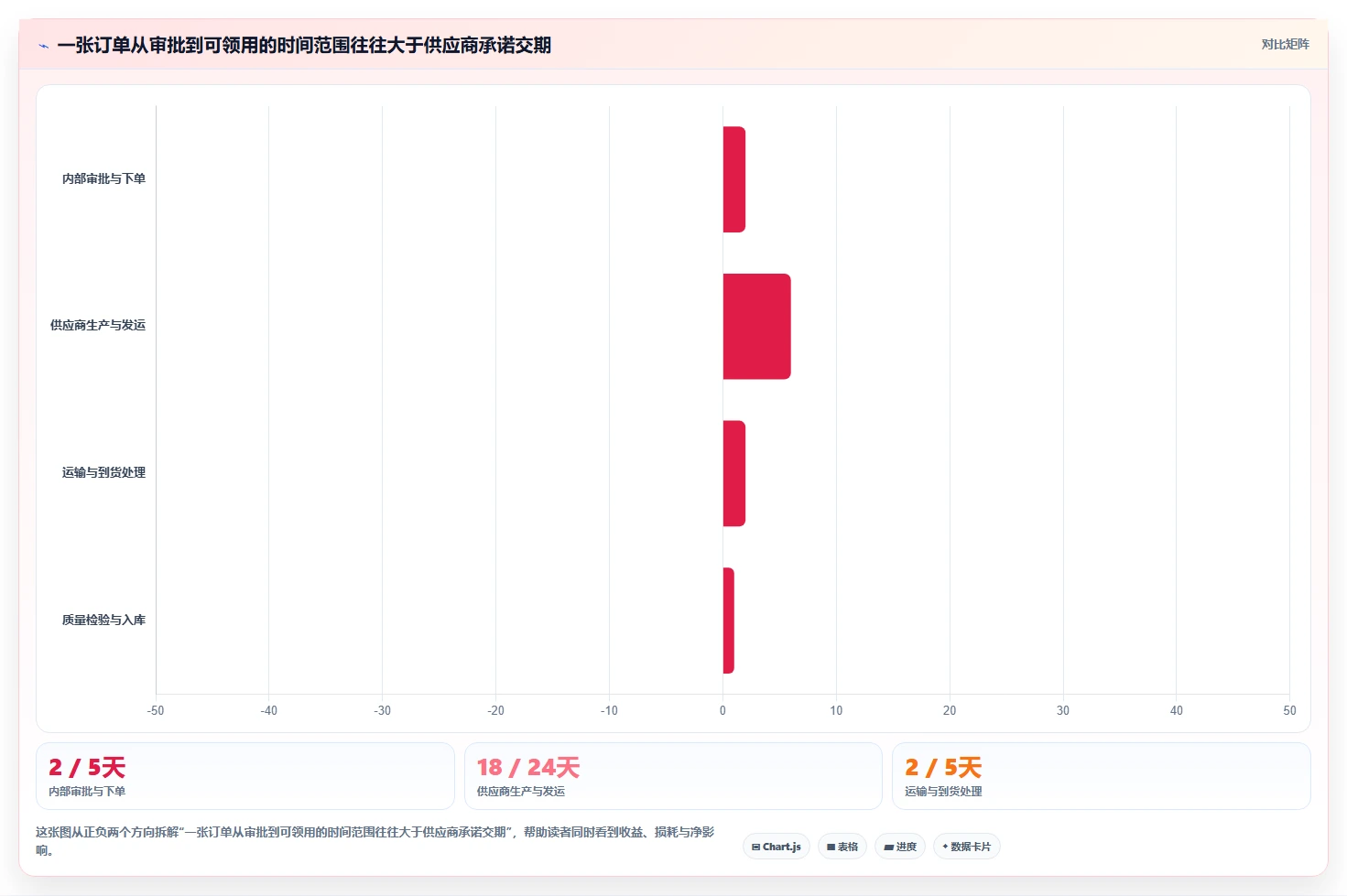The width and height of the screenshot is (1347, 896).
Task: Click the 供应商生产与发运 axis label
Action: (98, 325)
